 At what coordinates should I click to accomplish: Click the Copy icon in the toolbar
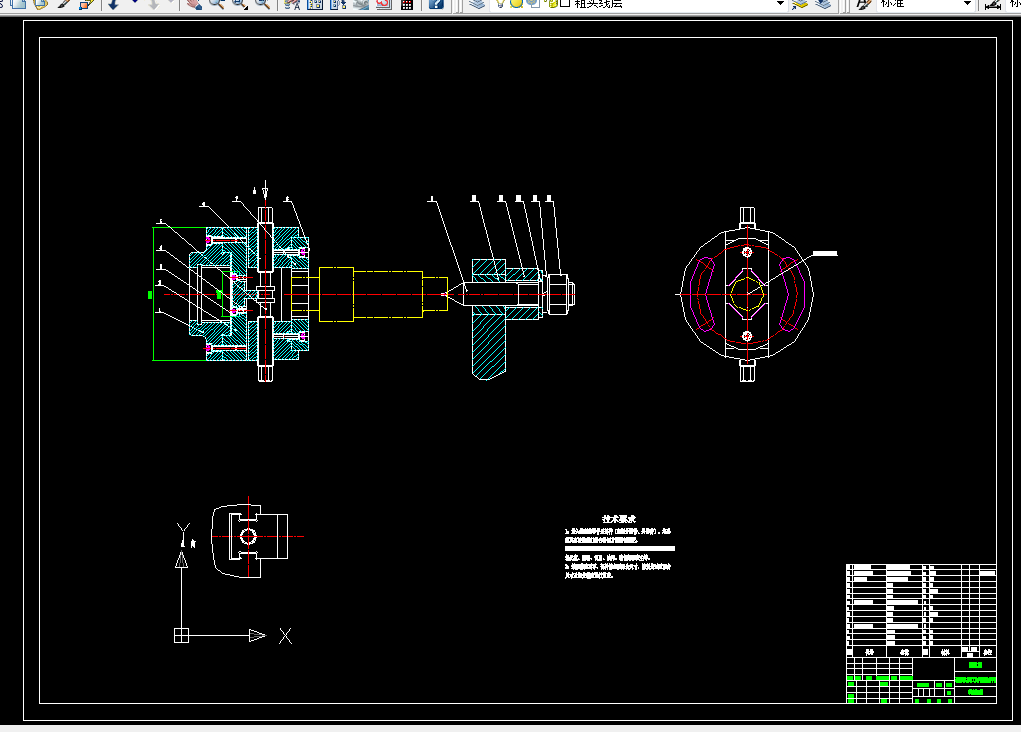click(18, 4)
